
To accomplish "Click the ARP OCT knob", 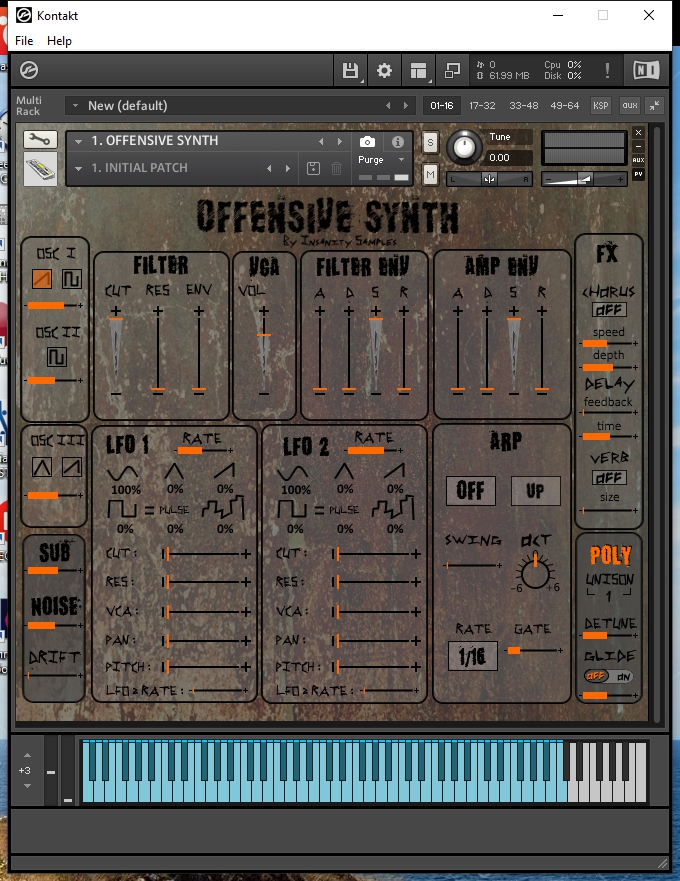I will pyautogui.click(x=535, y=572).
